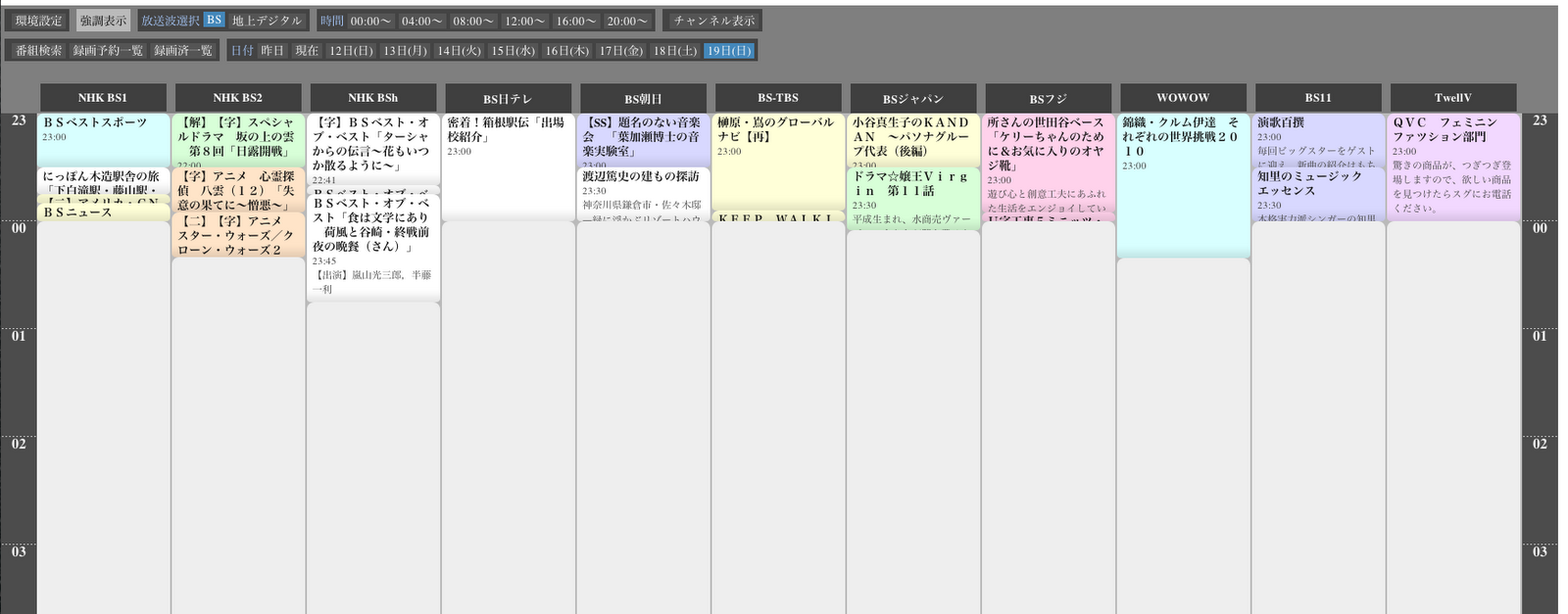Open 錦織・クルム伊達 WOWOW program

1183,185
